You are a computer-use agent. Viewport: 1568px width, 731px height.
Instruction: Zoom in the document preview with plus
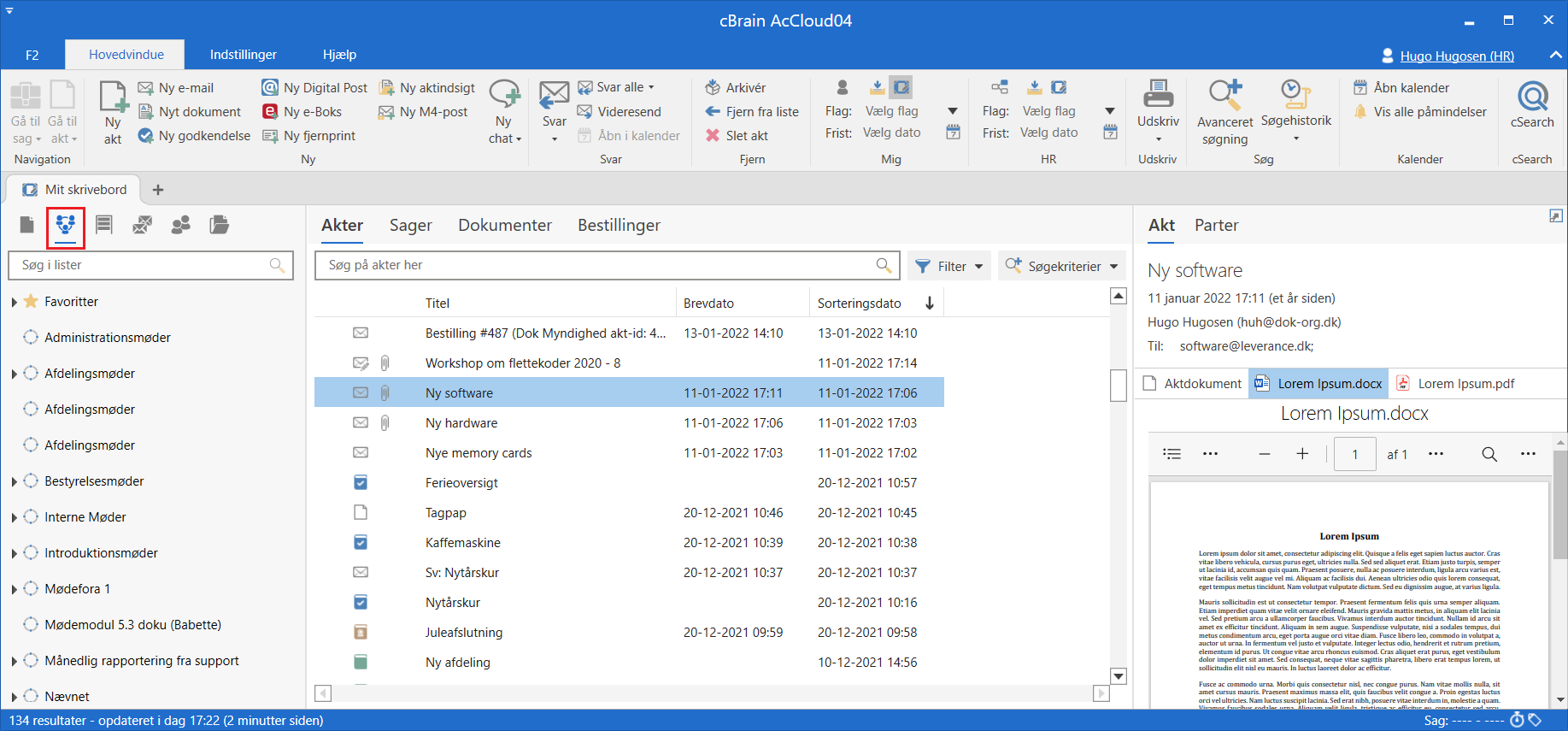[x=1302, y=454]
